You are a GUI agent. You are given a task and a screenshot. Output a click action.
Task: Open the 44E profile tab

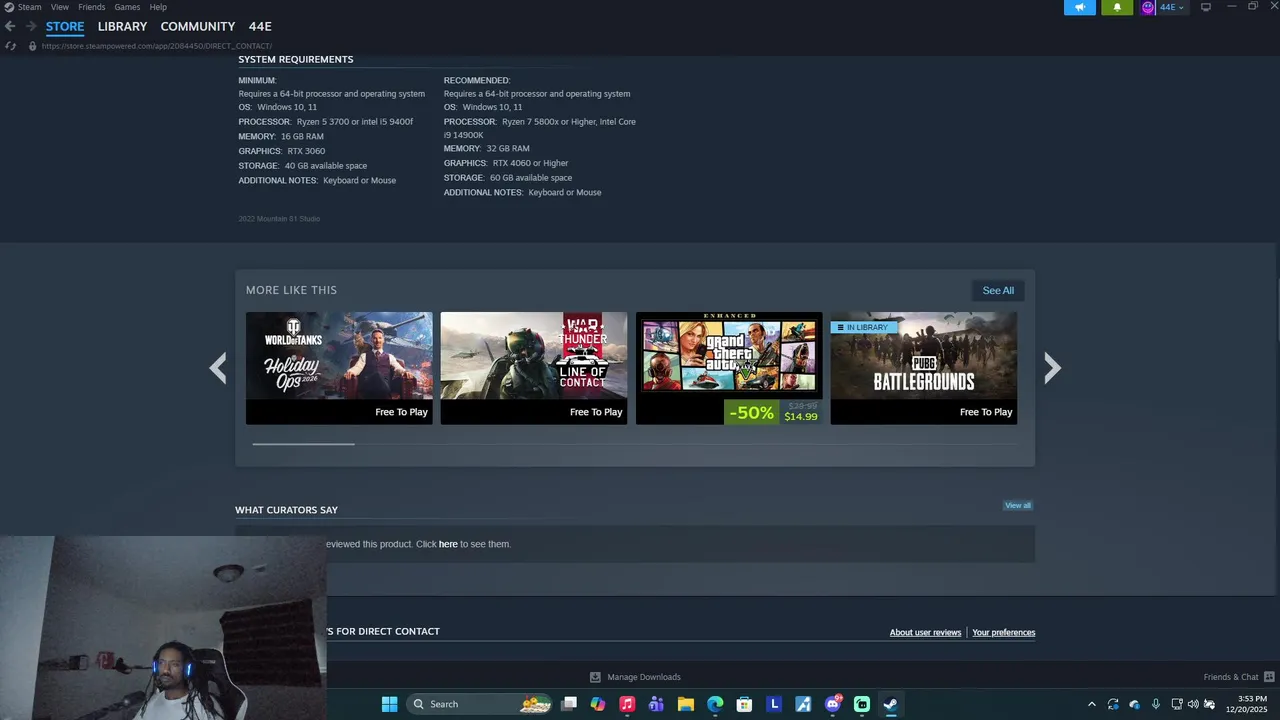click(x=260, y=26)
